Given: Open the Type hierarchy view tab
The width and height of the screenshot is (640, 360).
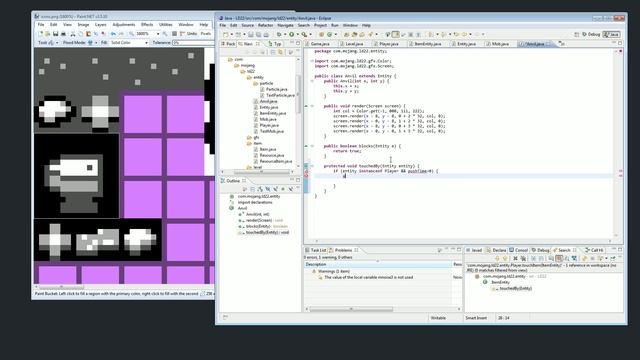Looking at the screenshot, I should 276,44.
